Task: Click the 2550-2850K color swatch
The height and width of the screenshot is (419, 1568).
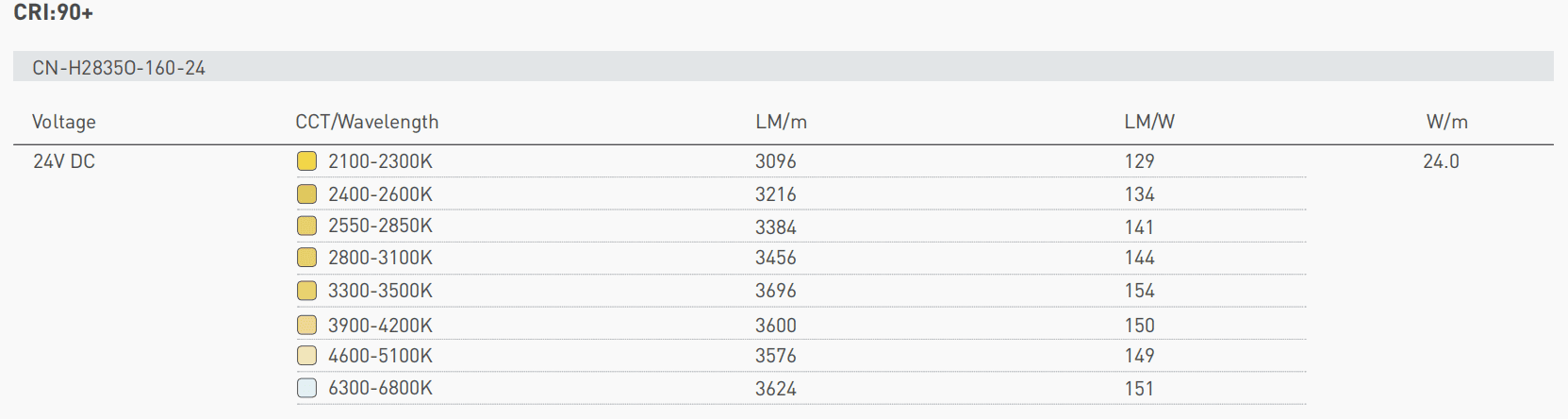Action: tap(306, 226)
